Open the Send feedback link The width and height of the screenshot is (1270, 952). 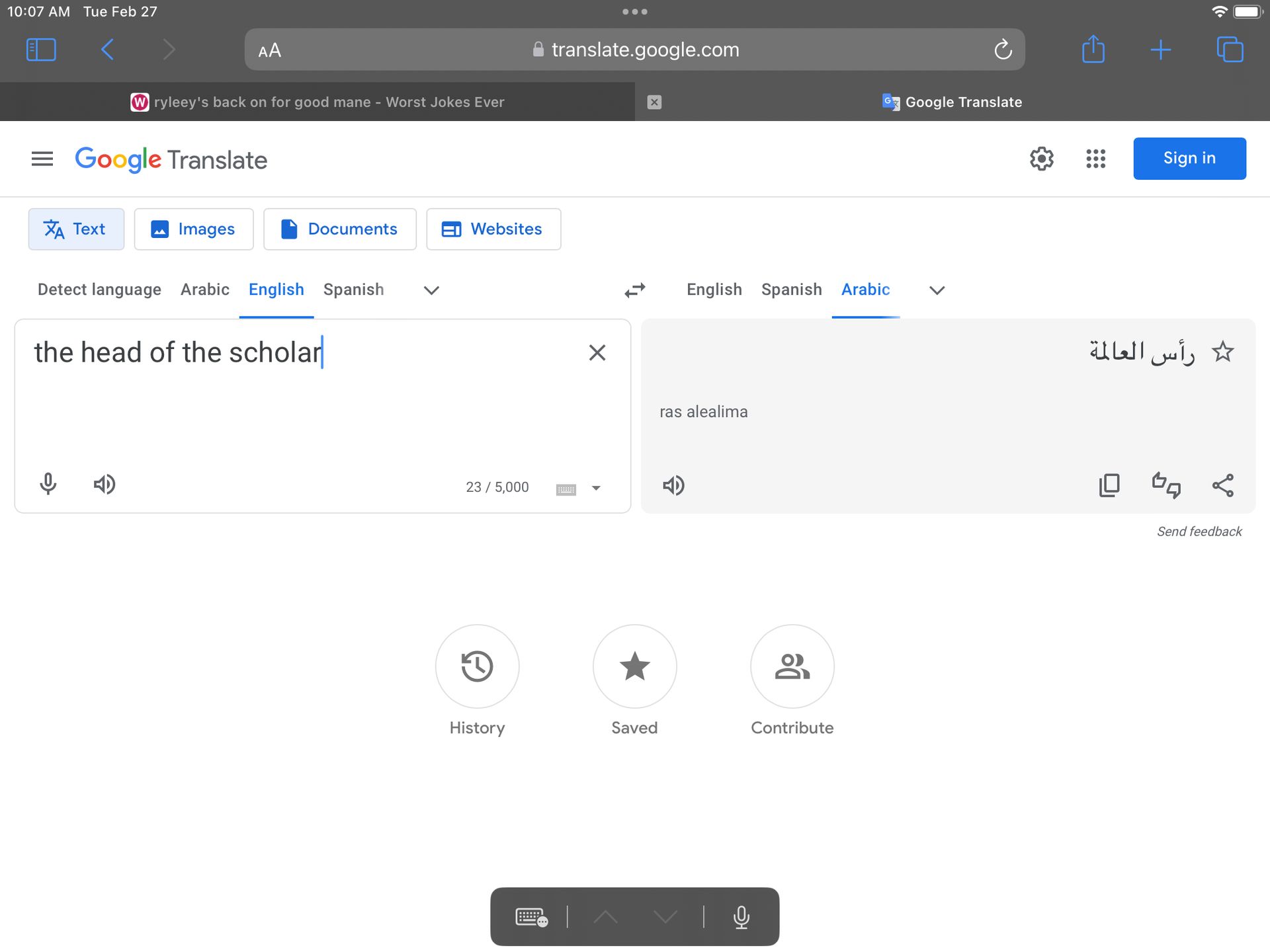1199,532
